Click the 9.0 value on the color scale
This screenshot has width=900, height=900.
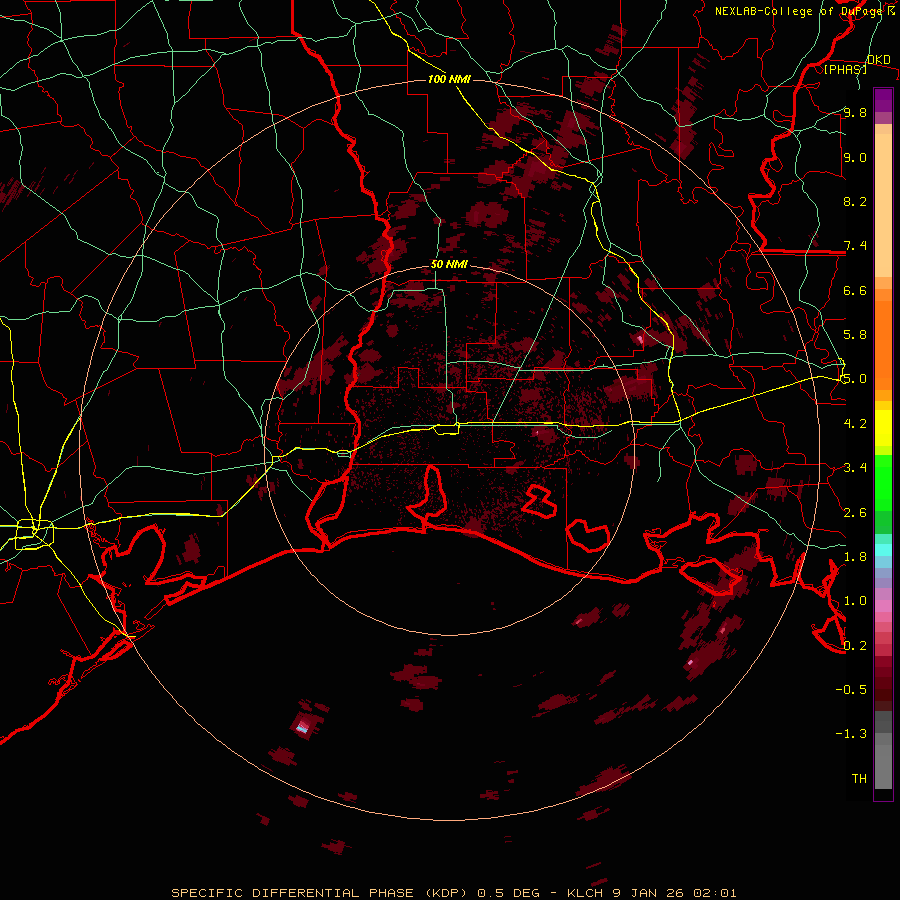coord(855,157)
